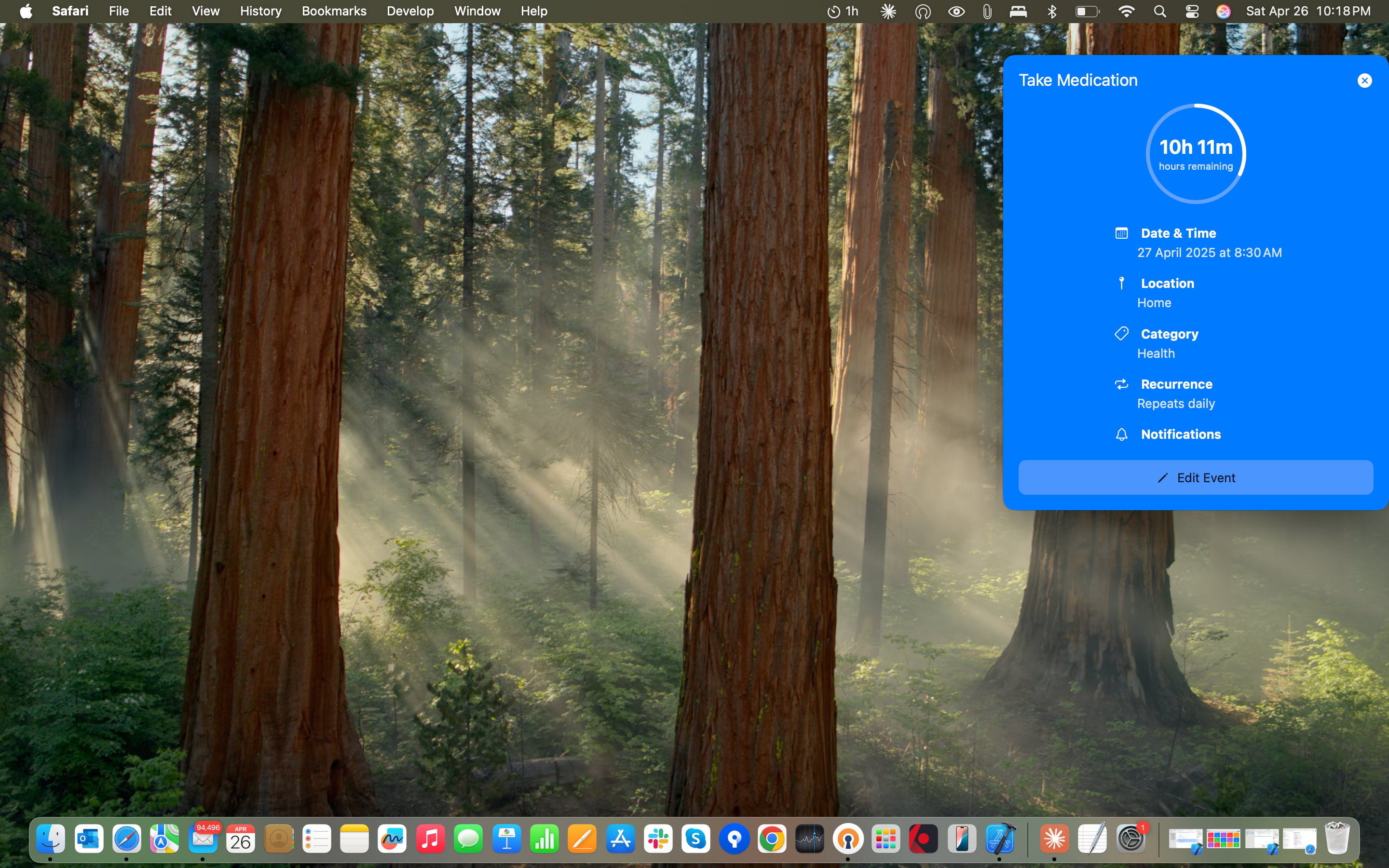
Task: Open the File menu
Action: (119, 12)
